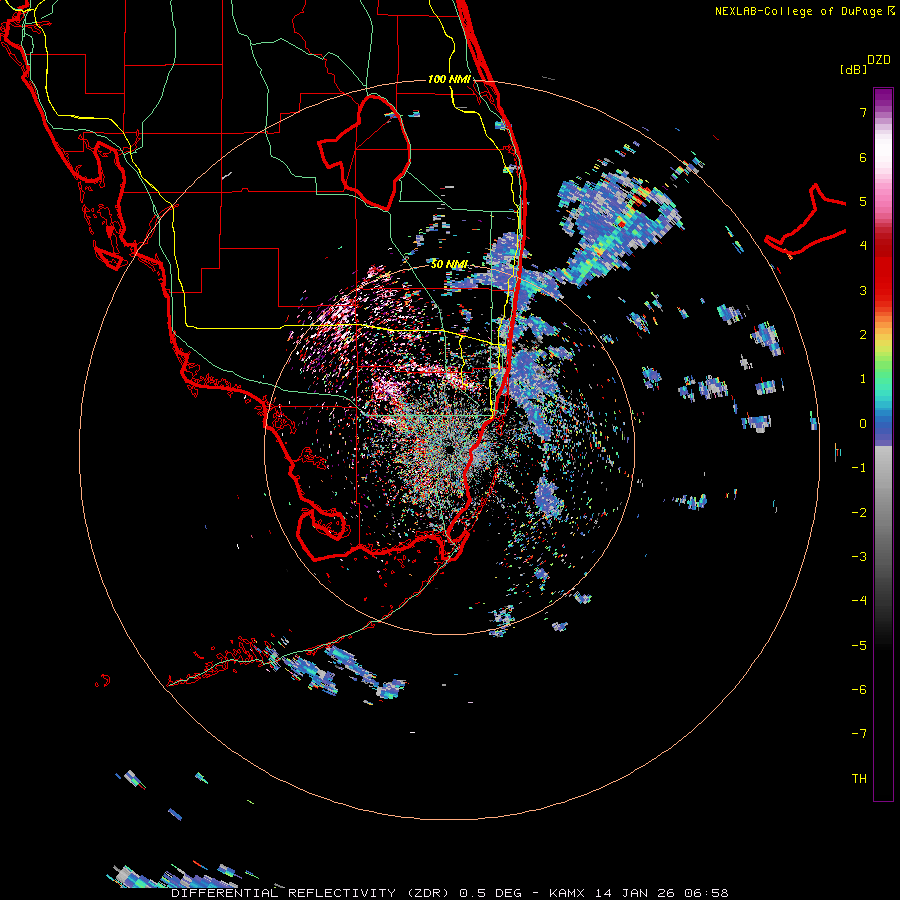Click the -7 value on color scale
The width and height of the screenshot is (900, 900).
pyautogui.click(x=859, y=734)
